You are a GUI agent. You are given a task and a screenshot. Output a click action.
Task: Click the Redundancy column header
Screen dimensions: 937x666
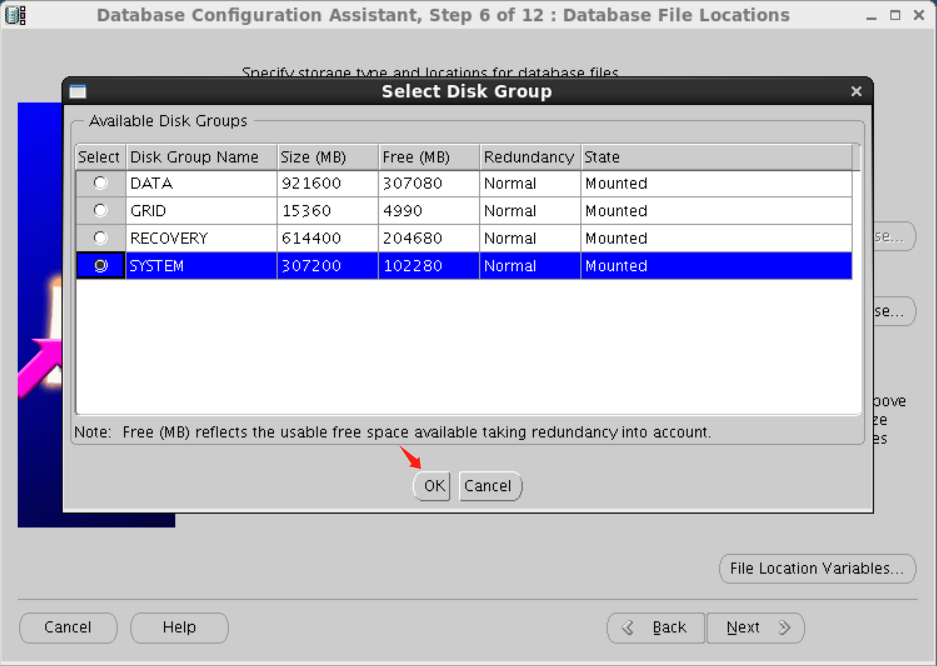[530, 157]
